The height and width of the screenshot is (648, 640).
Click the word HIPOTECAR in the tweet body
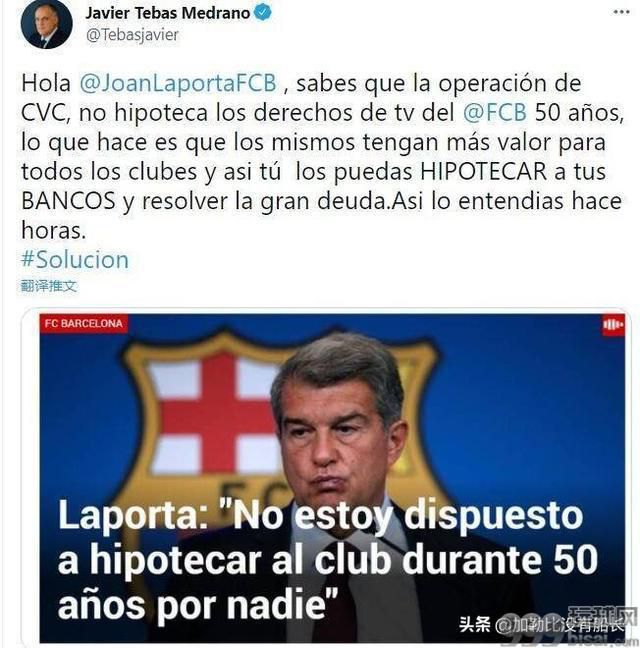pyautogui.click(x=483, y=172)
